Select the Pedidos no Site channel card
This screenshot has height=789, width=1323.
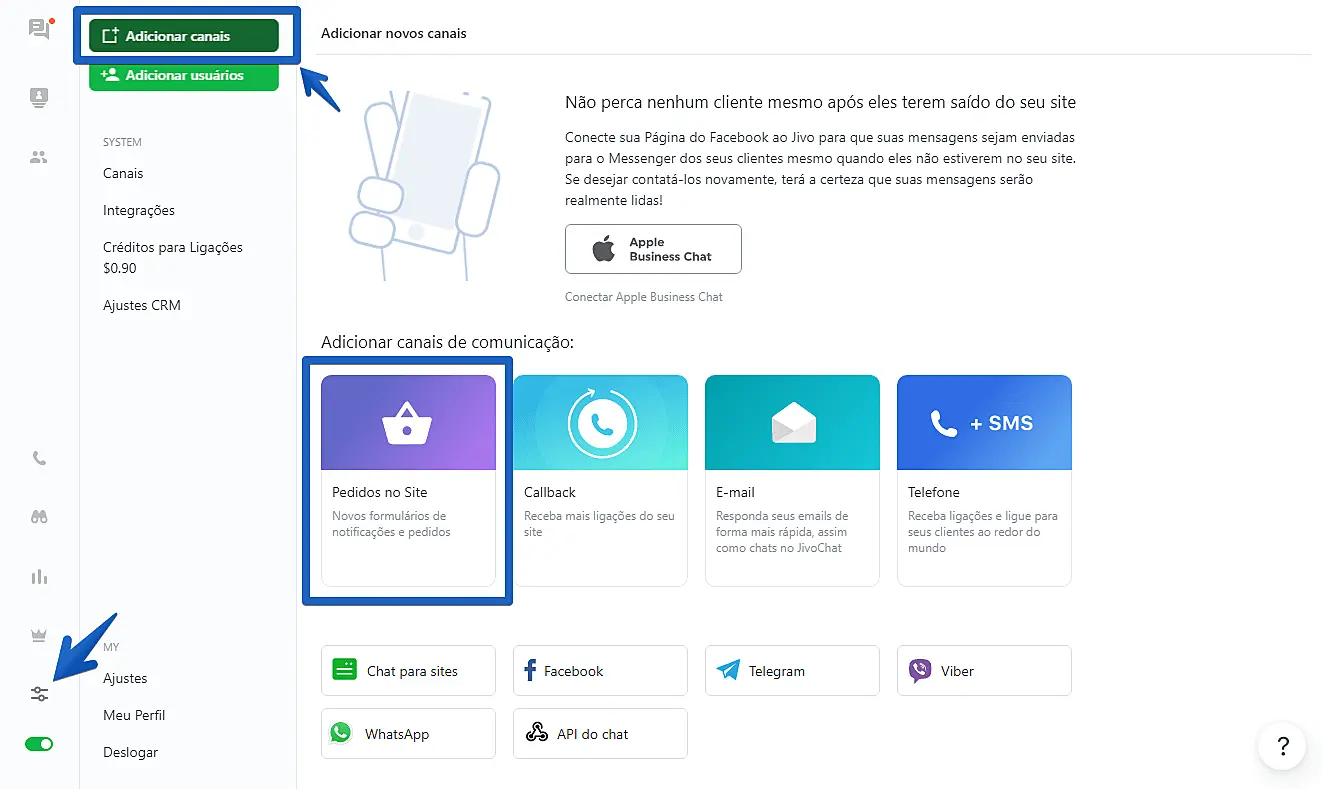pyautogui.click(x=408, y=480)
